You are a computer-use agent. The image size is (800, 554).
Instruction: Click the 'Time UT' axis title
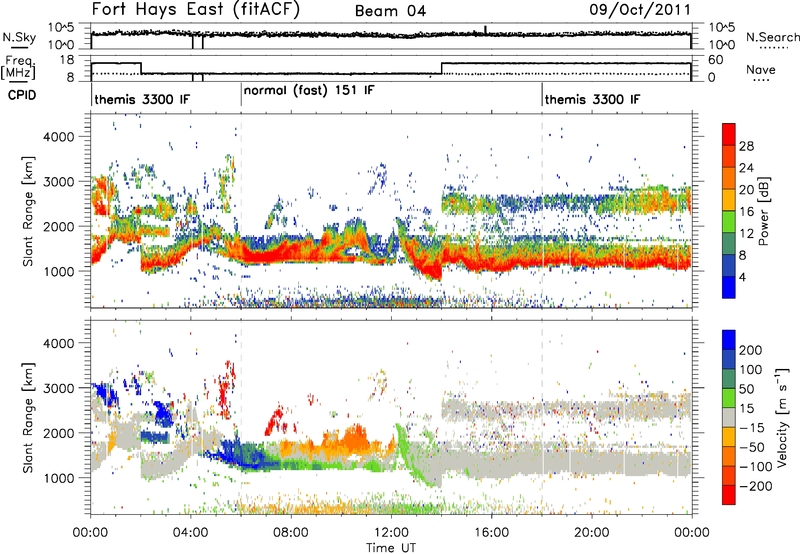coord(391,548)
